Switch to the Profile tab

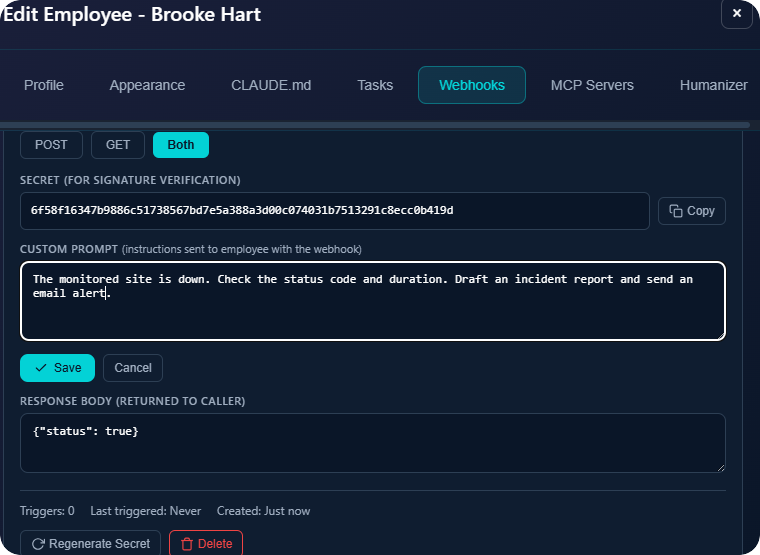coord(44,85)
